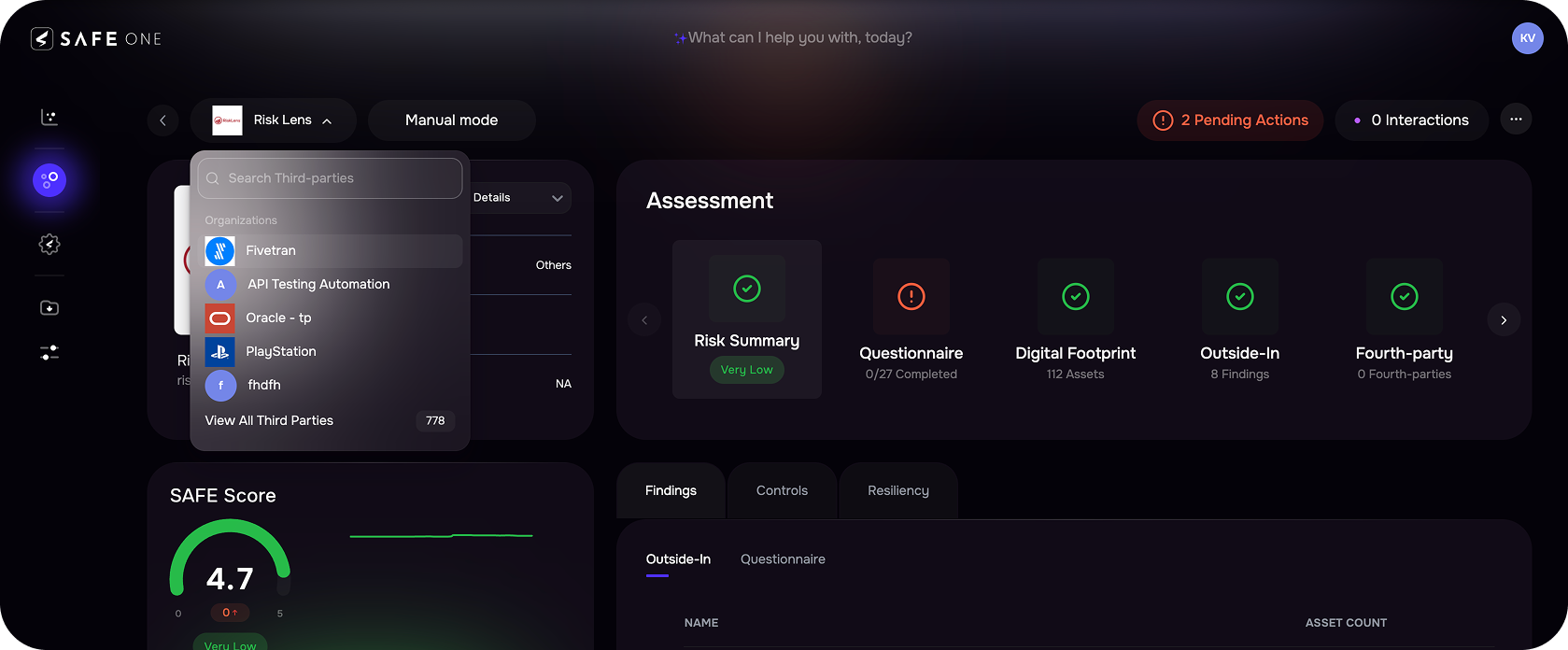Click the Others label in details
1568x650 pixels.
554,265
